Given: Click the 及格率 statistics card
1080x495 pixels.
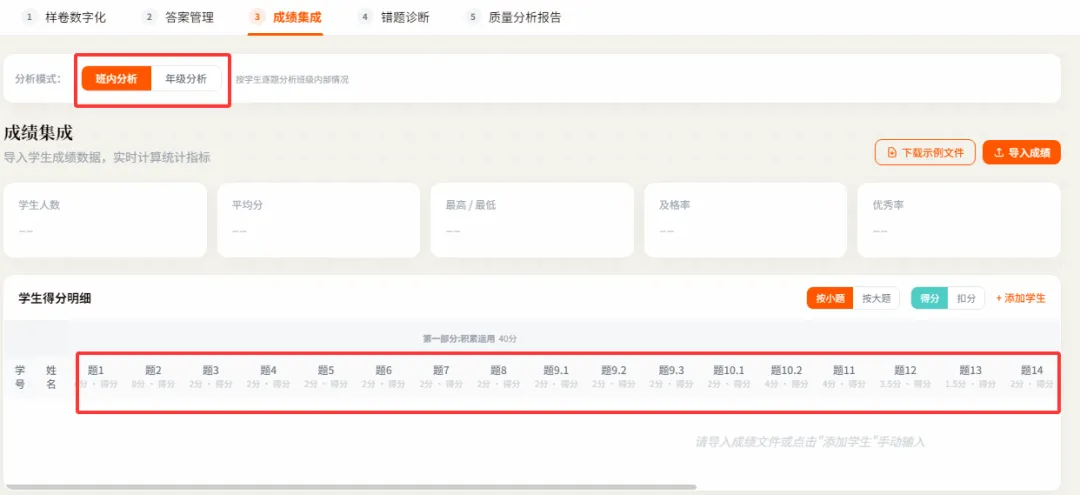Looking at the screenshot, I should point(745,220).
